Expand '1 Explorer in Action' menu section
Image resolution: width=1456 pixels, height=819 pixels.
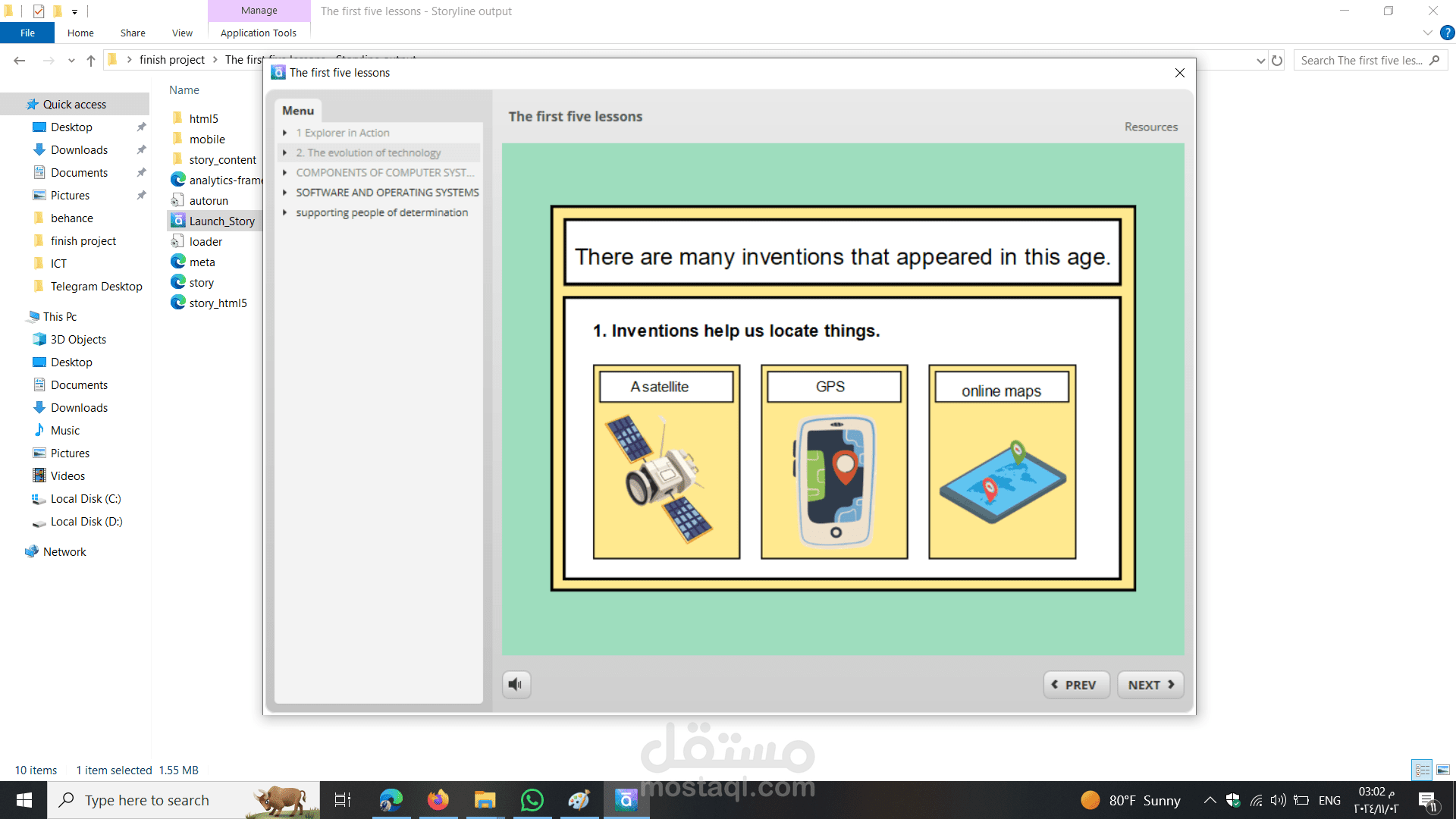point(285,133)
